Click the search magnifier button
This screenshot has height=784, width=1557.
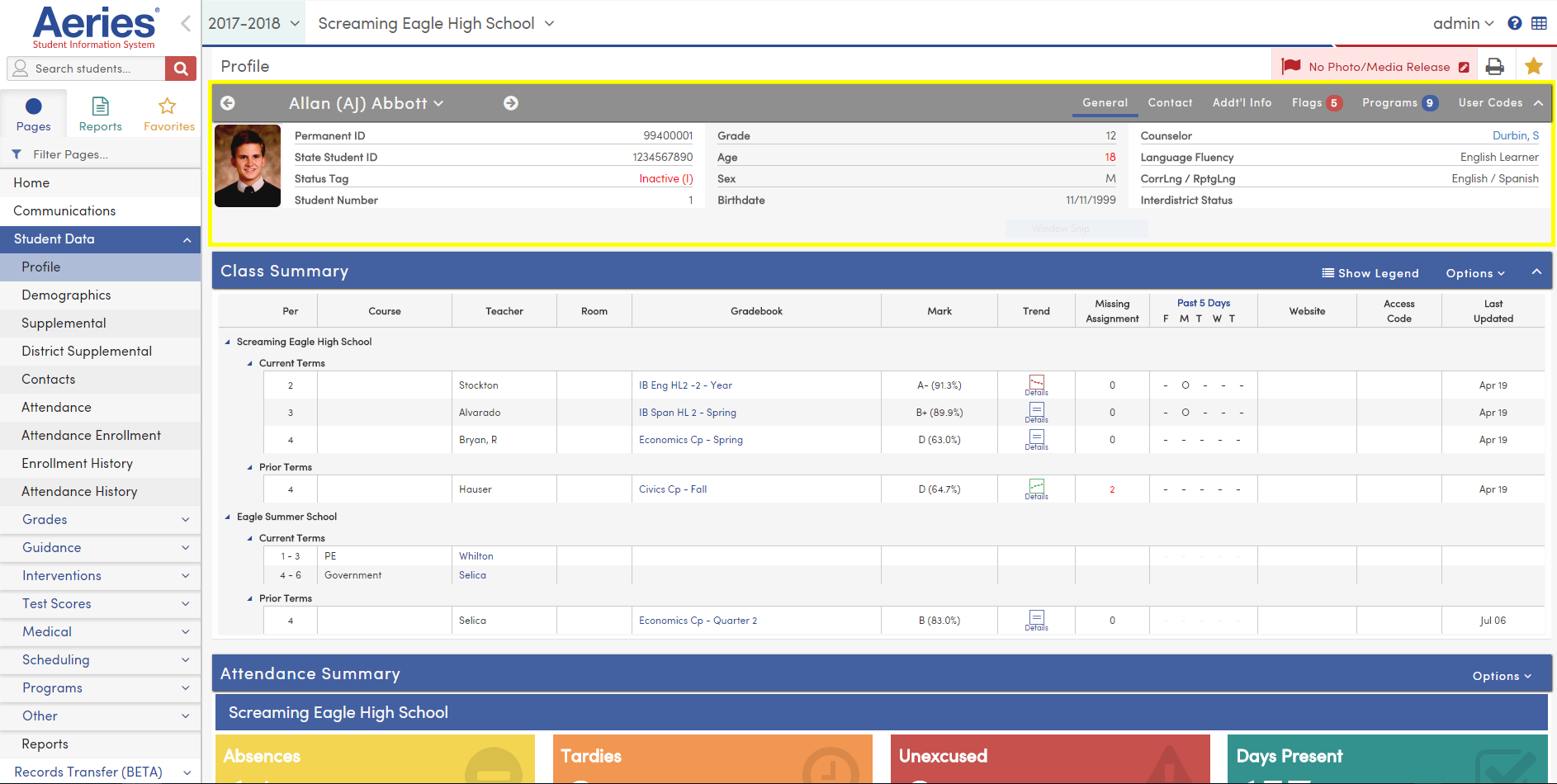(x=181, y=68)
